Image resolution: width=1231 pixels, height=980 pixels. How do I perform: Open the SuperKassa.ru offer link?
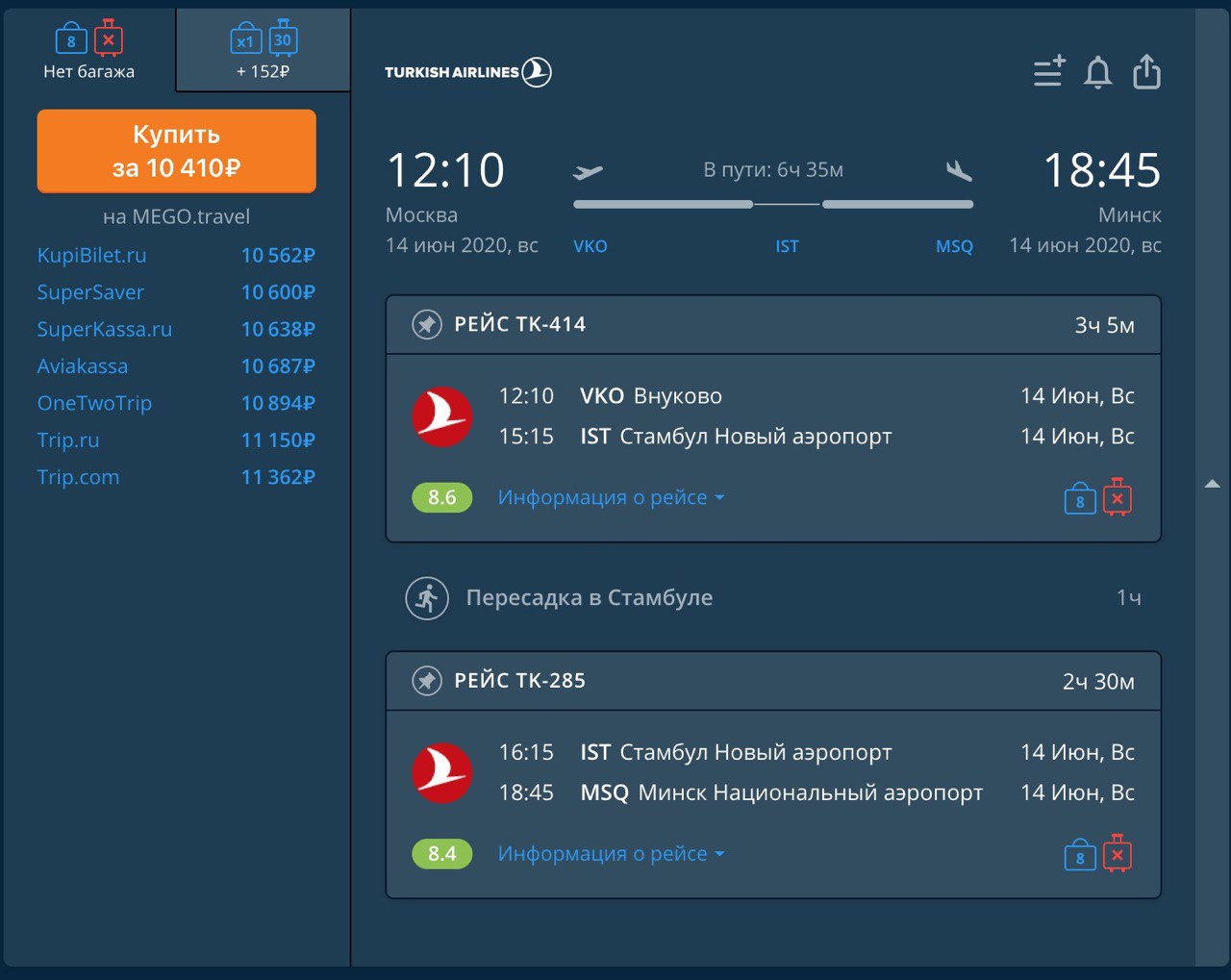click(104, 329)
